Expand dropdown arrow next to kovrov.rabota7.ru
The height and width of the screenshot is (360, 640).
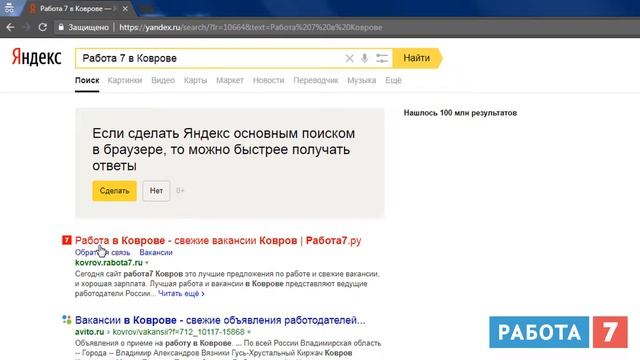coord(147,263)
